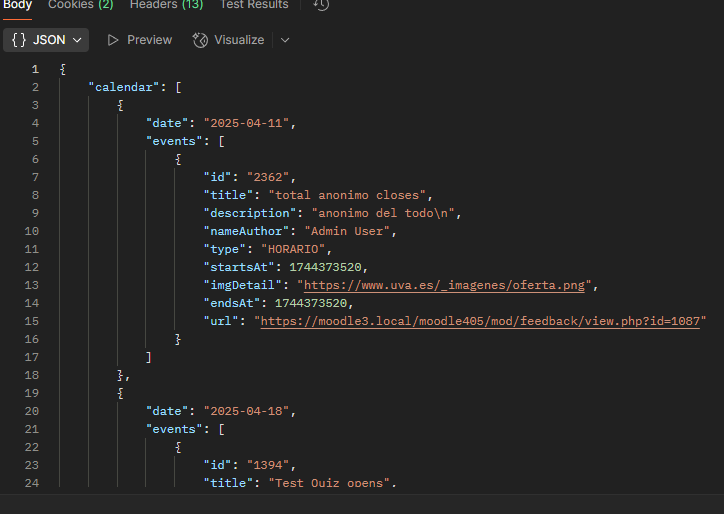Click line number 12 in gutter

31,267
